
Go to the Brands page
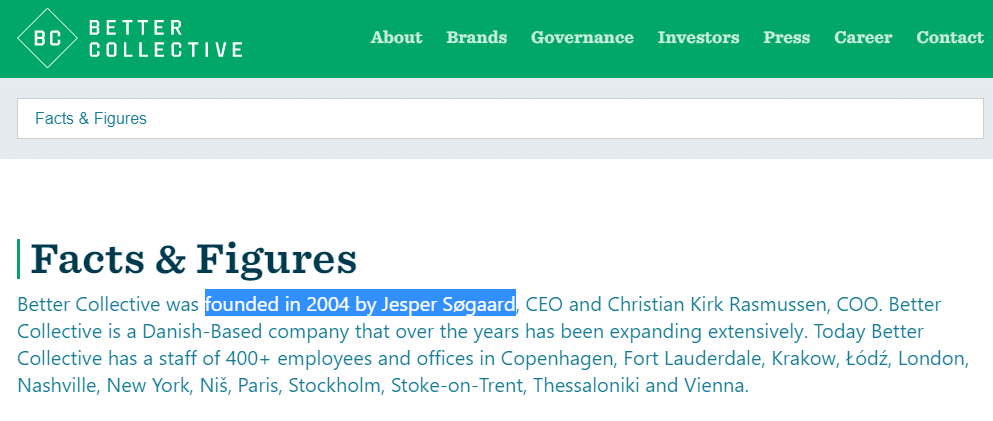[476, 38]
